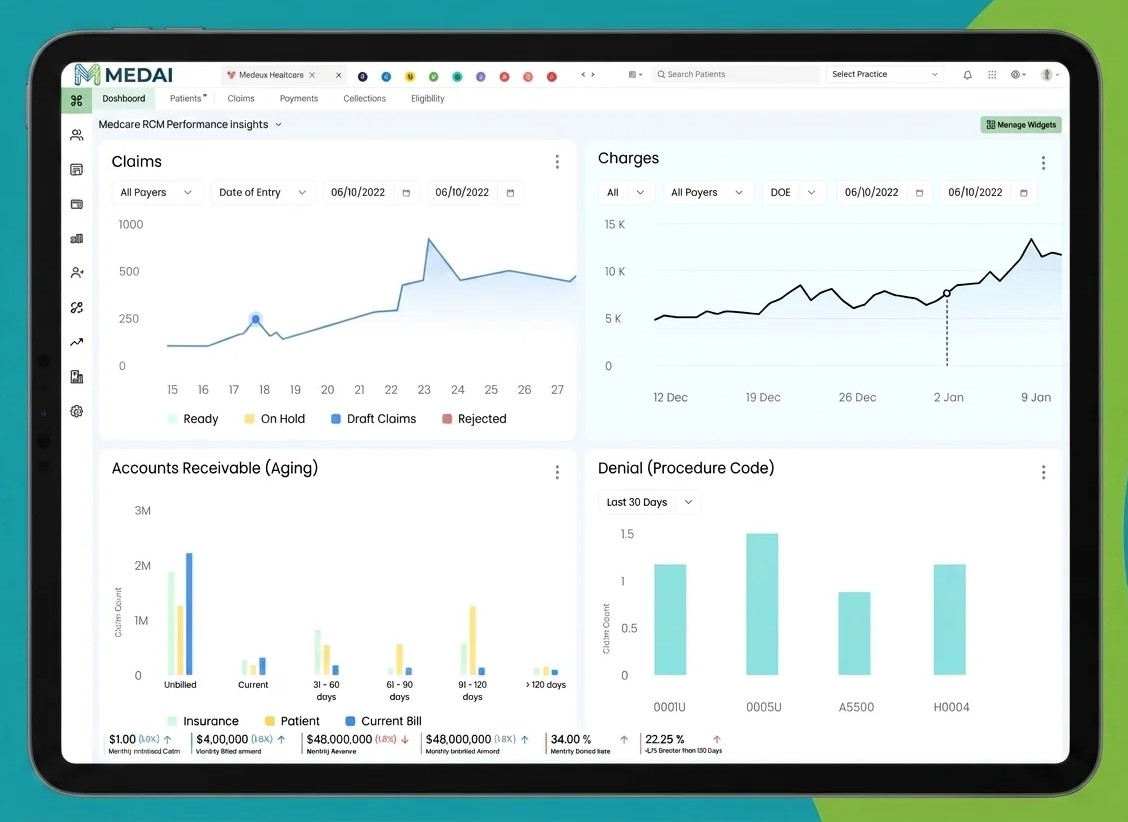Click Charges start date field 06/10/2022

pos(884,193)
